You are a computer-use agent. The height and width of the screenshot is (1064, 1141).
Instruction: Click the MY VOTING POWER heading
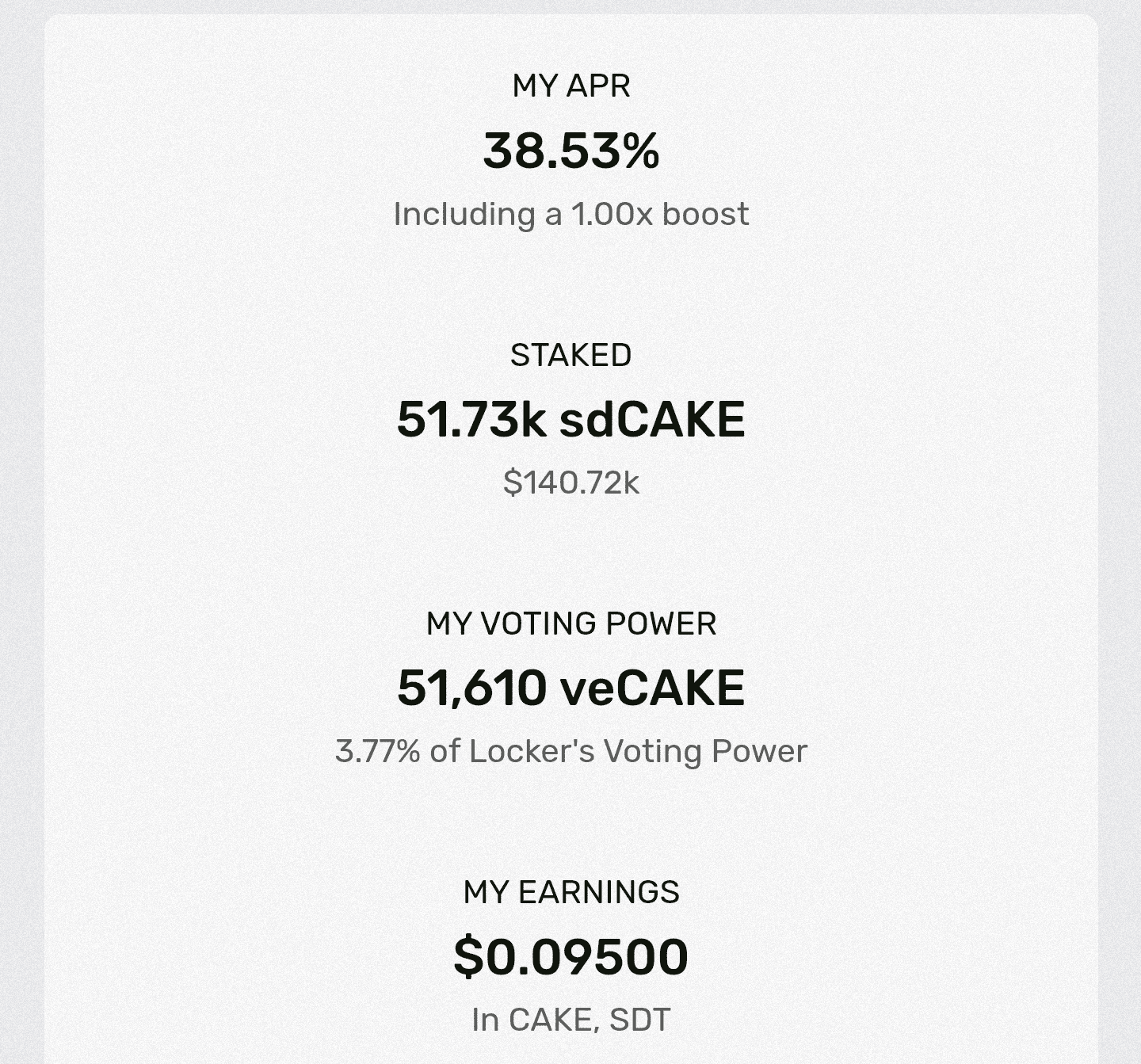pyautogui.click(x=570, y=624)
